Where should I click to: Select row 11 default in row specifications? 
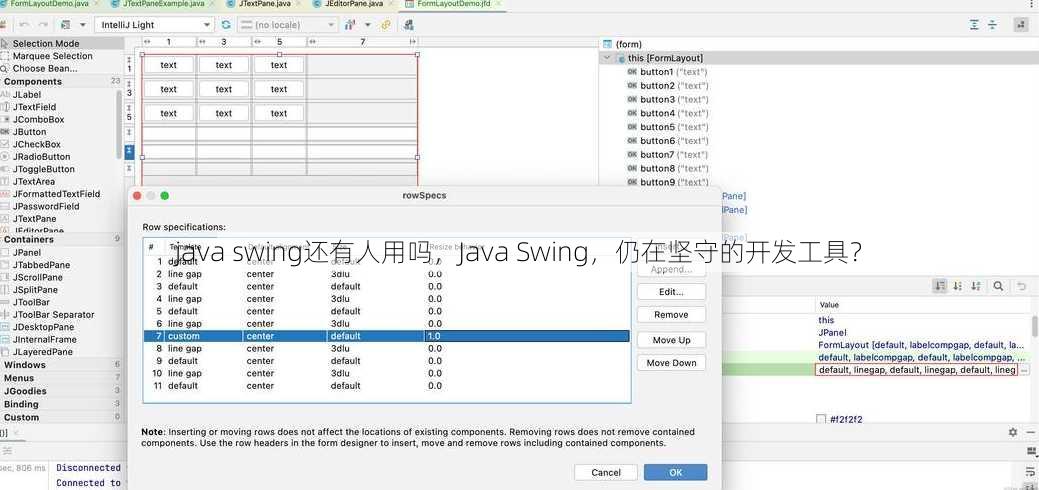point(386,386)
